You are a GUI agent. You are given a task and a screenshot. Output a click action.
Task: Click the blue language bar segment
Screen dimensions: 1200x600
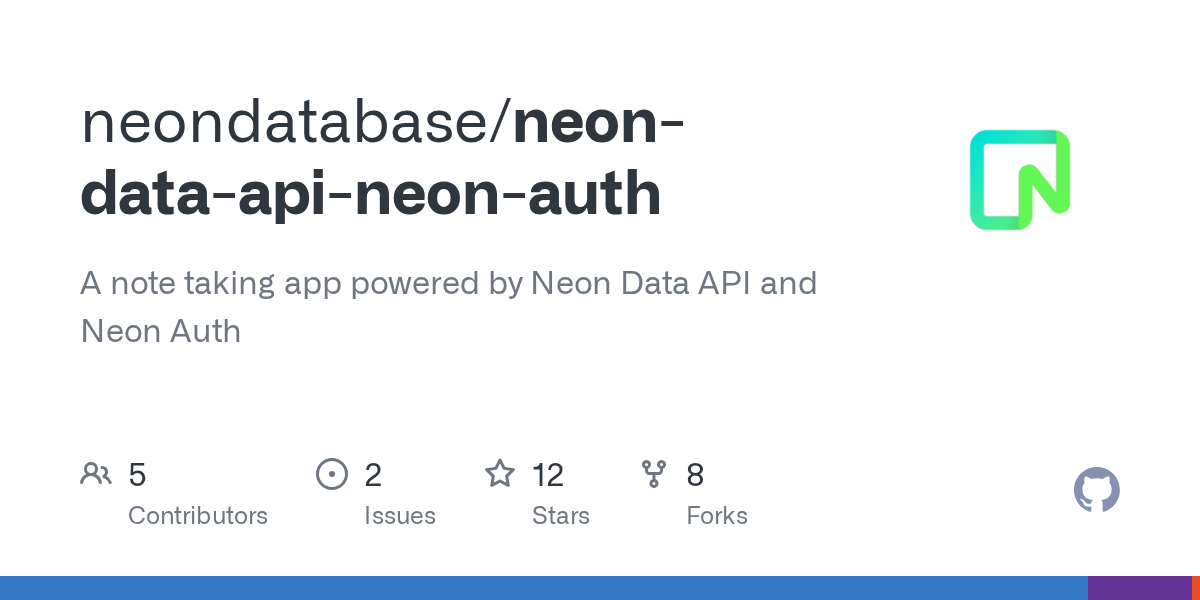tap(540, 588)
